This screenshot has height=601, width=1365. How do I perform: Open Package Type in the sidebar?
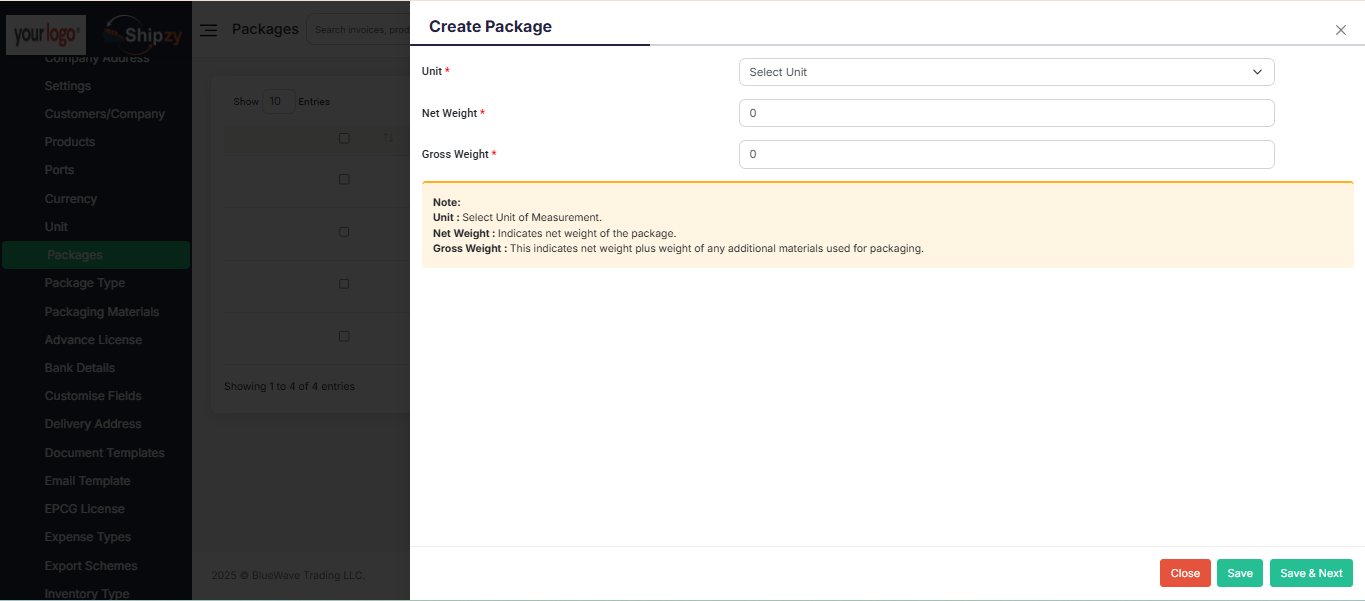(x=85, y=283)
